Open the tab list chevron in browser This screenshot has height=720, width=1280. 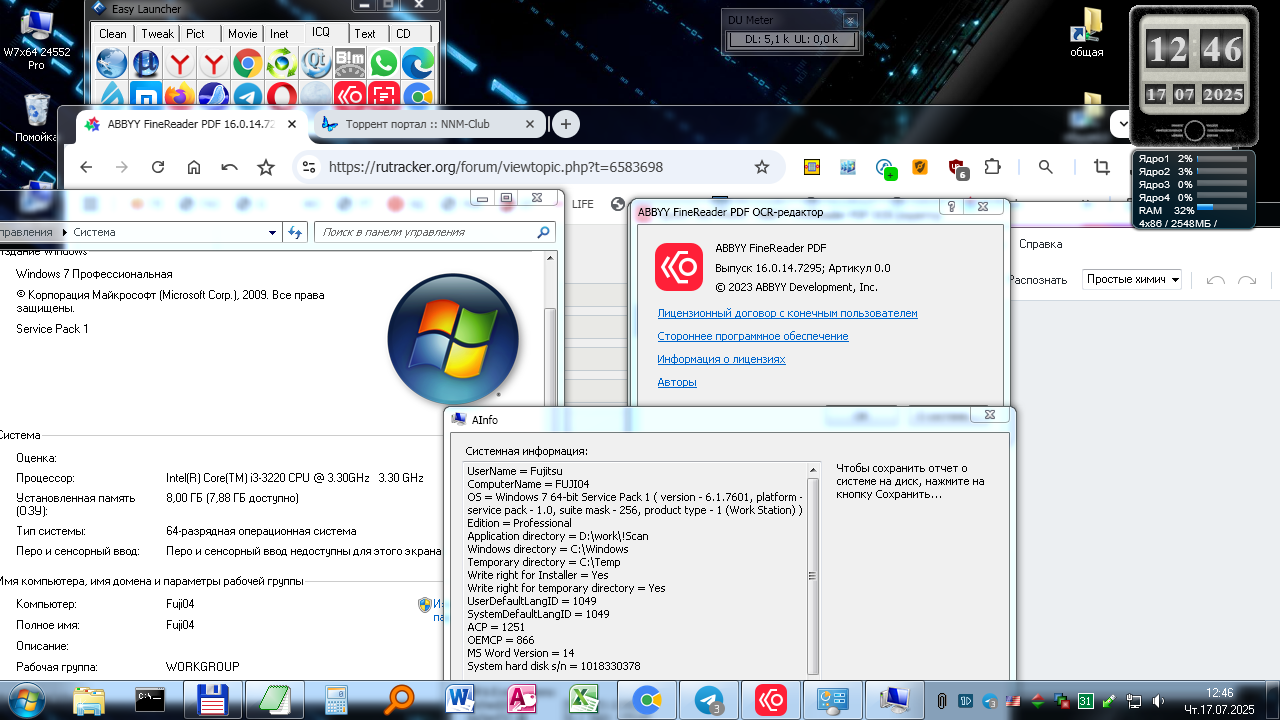click(1120, 124)
